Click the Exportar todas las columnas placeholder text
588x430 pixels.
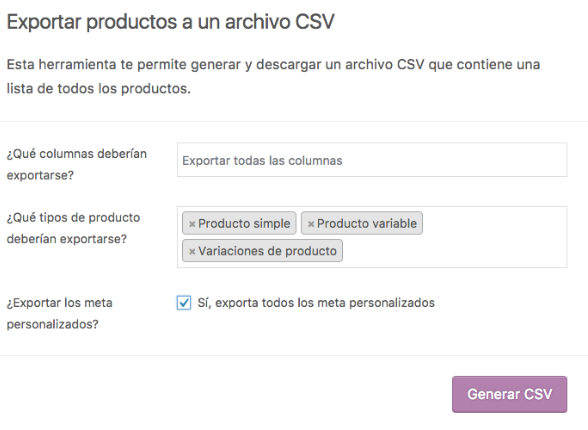tap(262, 160)
